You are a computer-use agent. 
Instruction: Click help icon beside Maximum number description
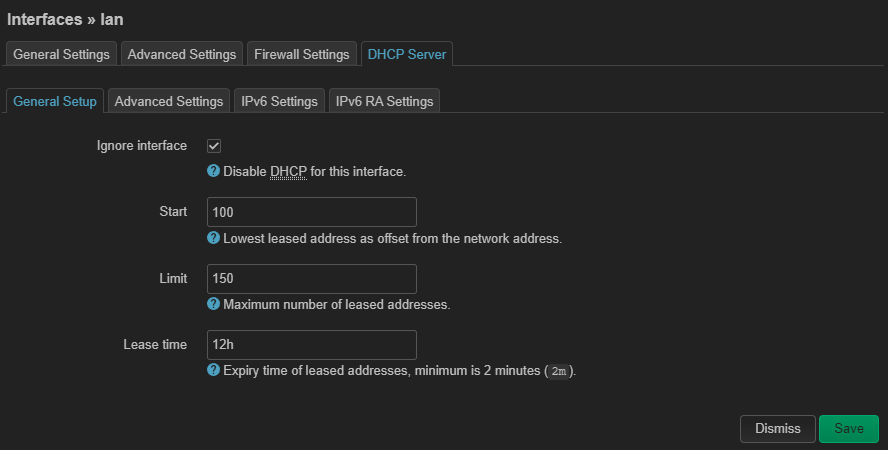[x=213, y=304]
